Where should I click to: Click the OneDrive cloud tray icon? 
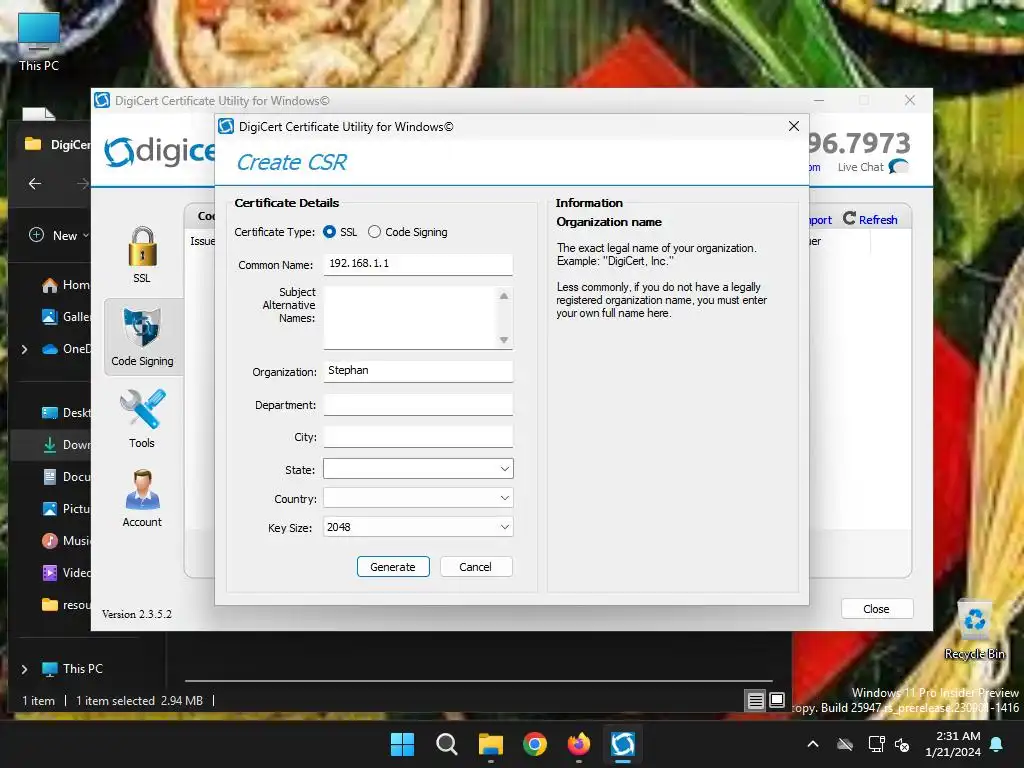coord(845,744)
